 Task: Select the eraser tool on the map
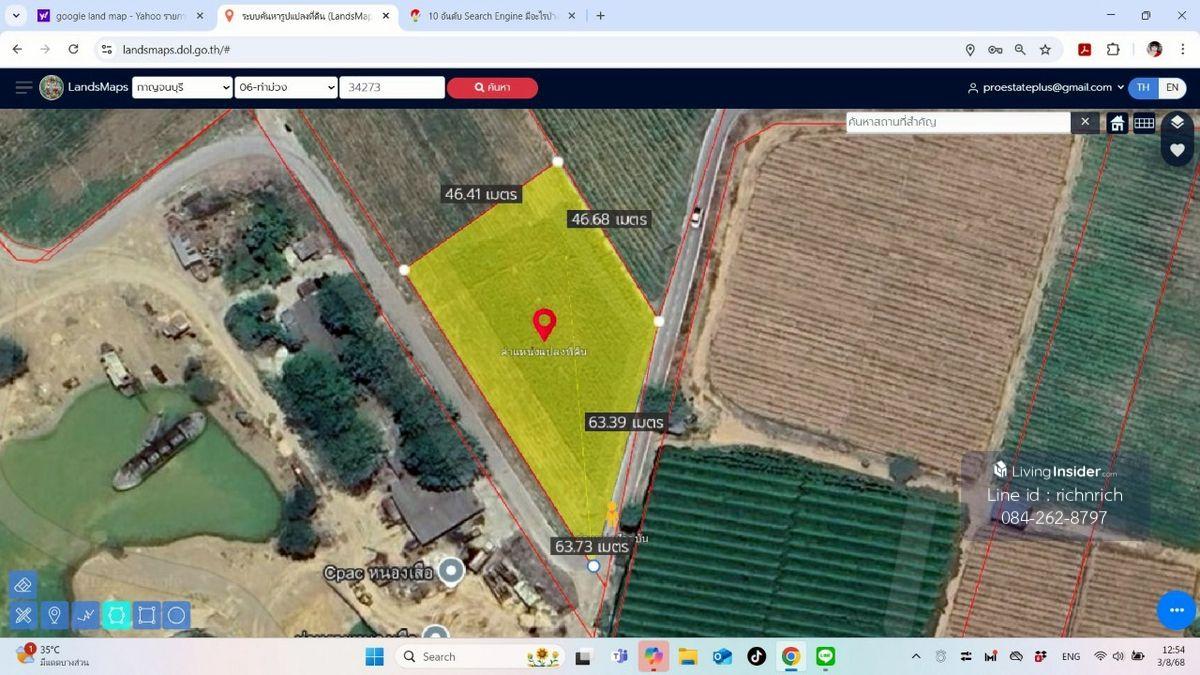click(x=24, y=585)
